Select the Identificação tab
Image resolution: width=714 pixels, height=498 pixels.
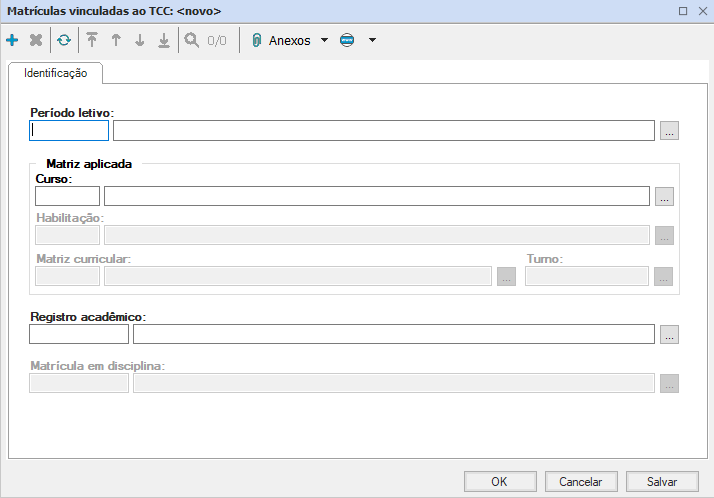[56, 73]
